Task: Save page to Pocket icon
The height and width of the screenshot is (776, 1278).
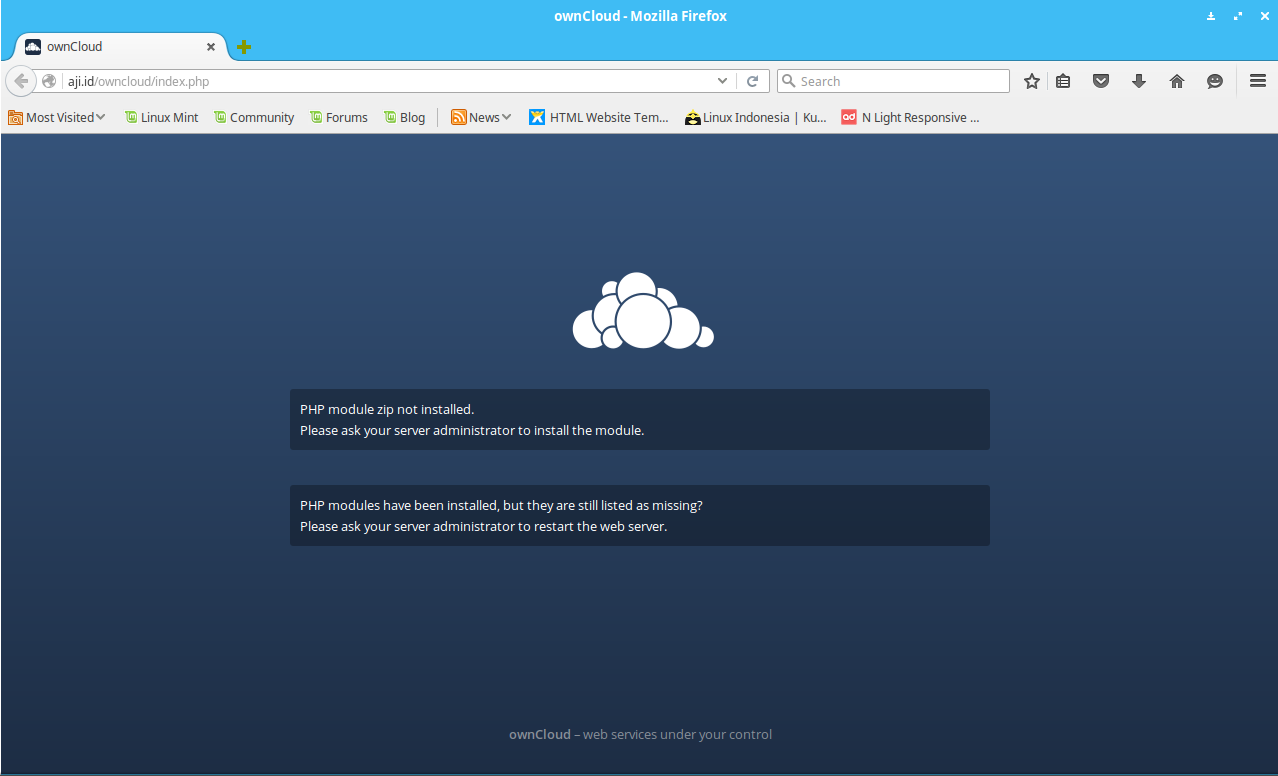Action: (1101, 81)
